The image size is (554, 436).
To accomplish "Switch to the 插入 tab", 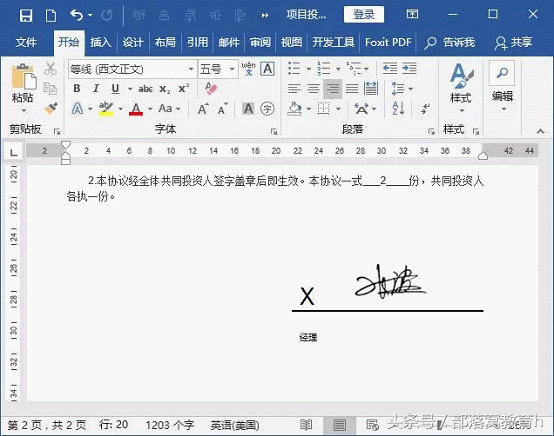I will tap(101, 42).
